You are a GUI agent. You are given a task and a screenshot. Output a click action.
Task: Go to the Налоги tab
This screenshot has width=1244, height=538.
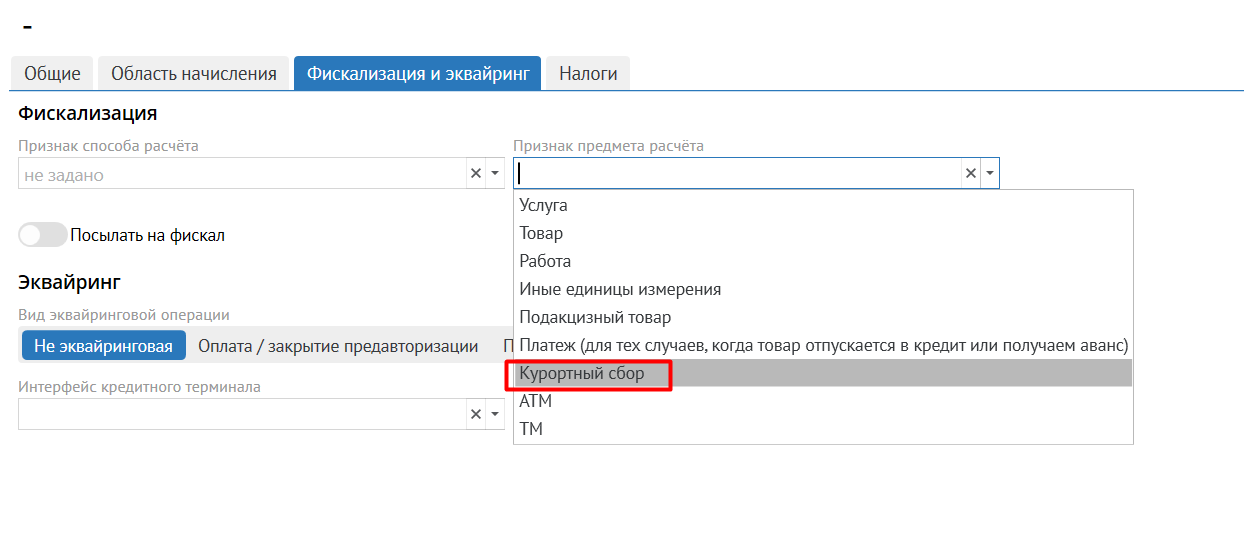588,73
